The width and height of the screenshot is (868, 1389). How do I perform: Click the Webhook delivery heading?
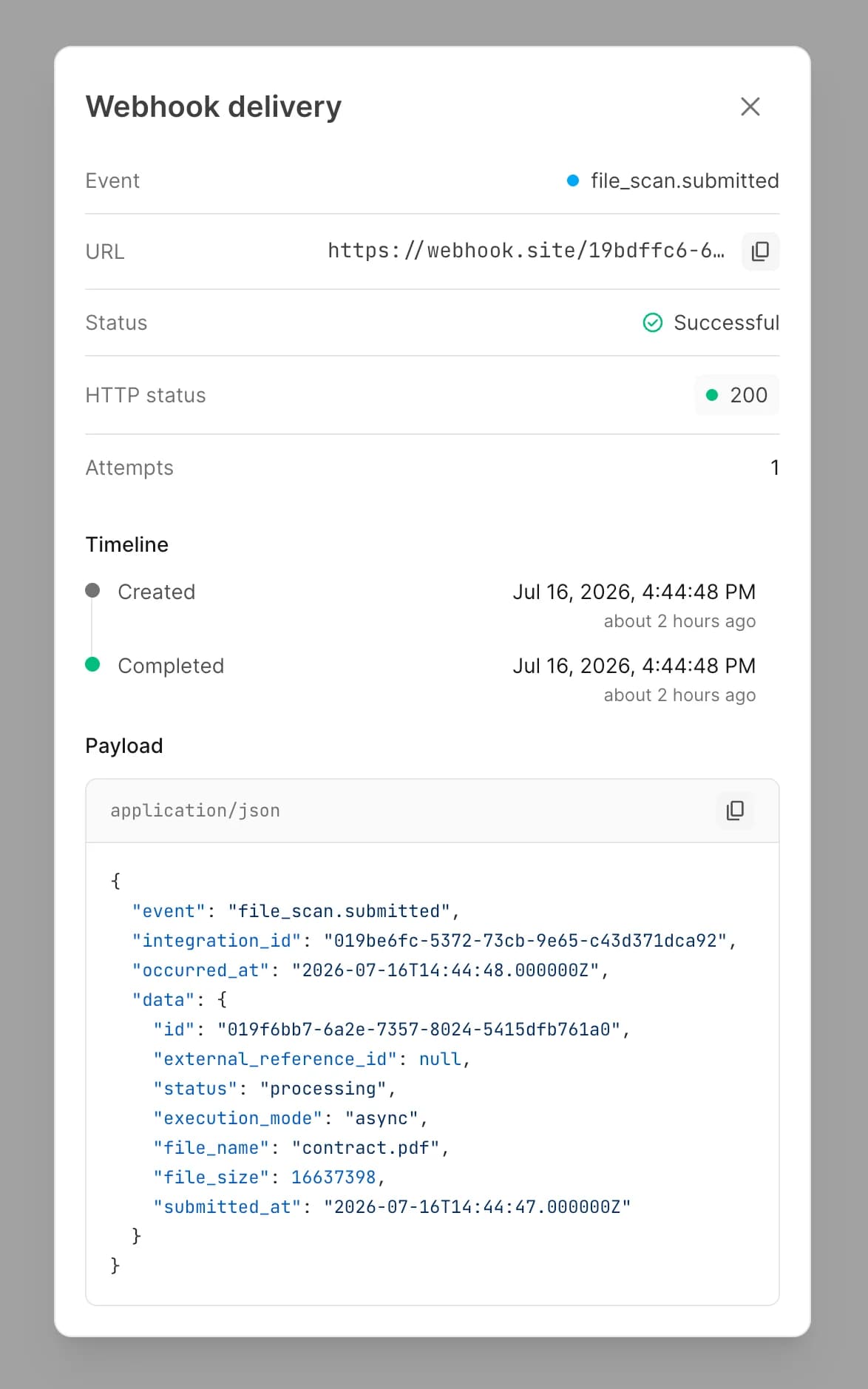[x=214, y=107]
